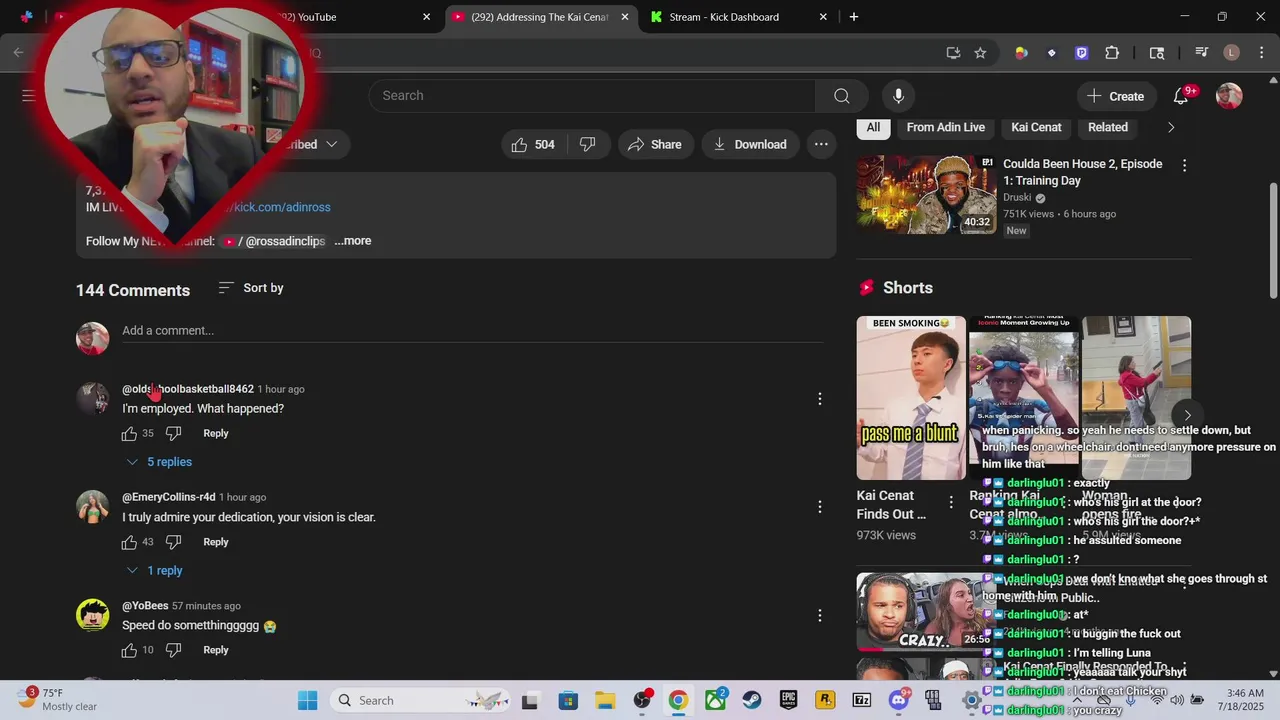Open Discord from the taskbar
The image size is (1280, 720).
(899, 700)
